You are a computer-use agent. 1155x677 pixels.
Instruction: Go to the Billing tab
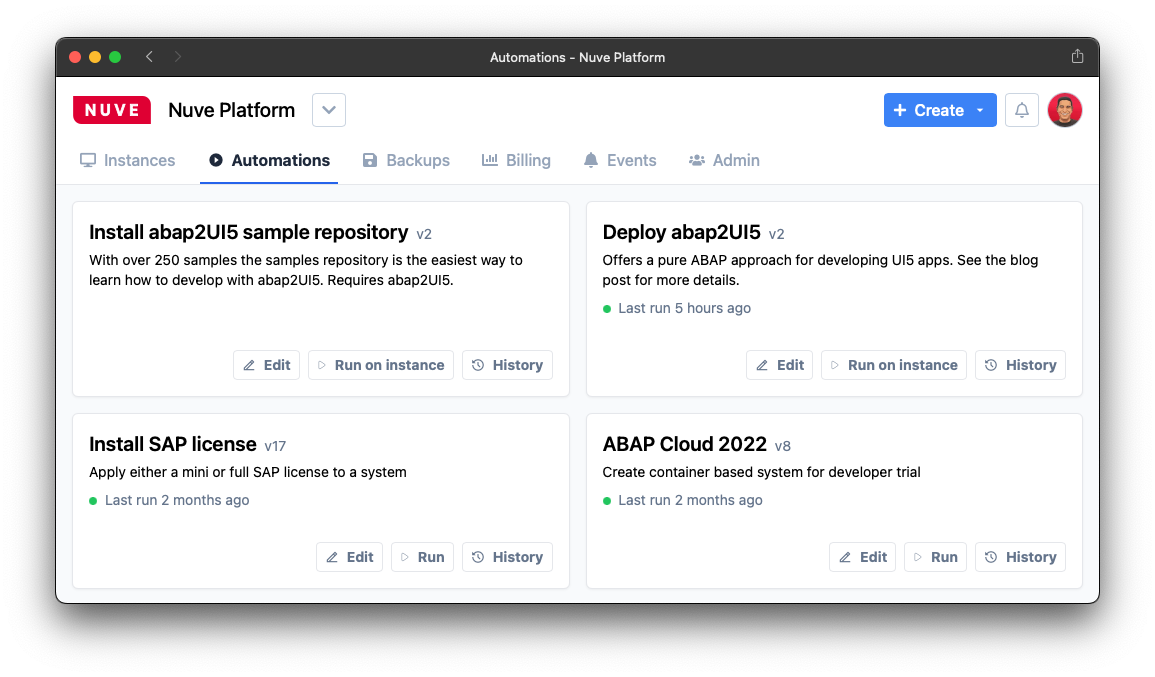tap(516, 160)
